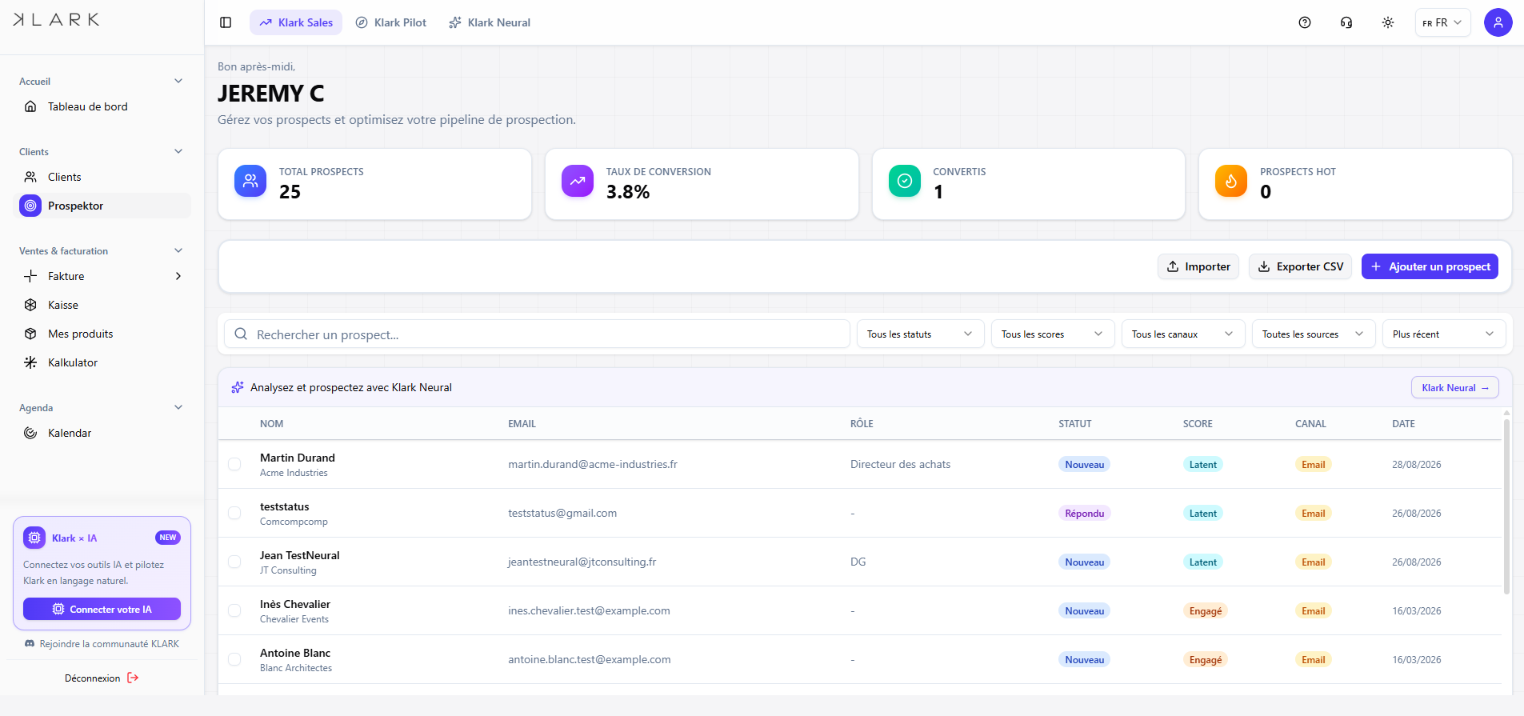Open the help question mark icon
The image size is (1524, 716).
[x=1304, y=22]
